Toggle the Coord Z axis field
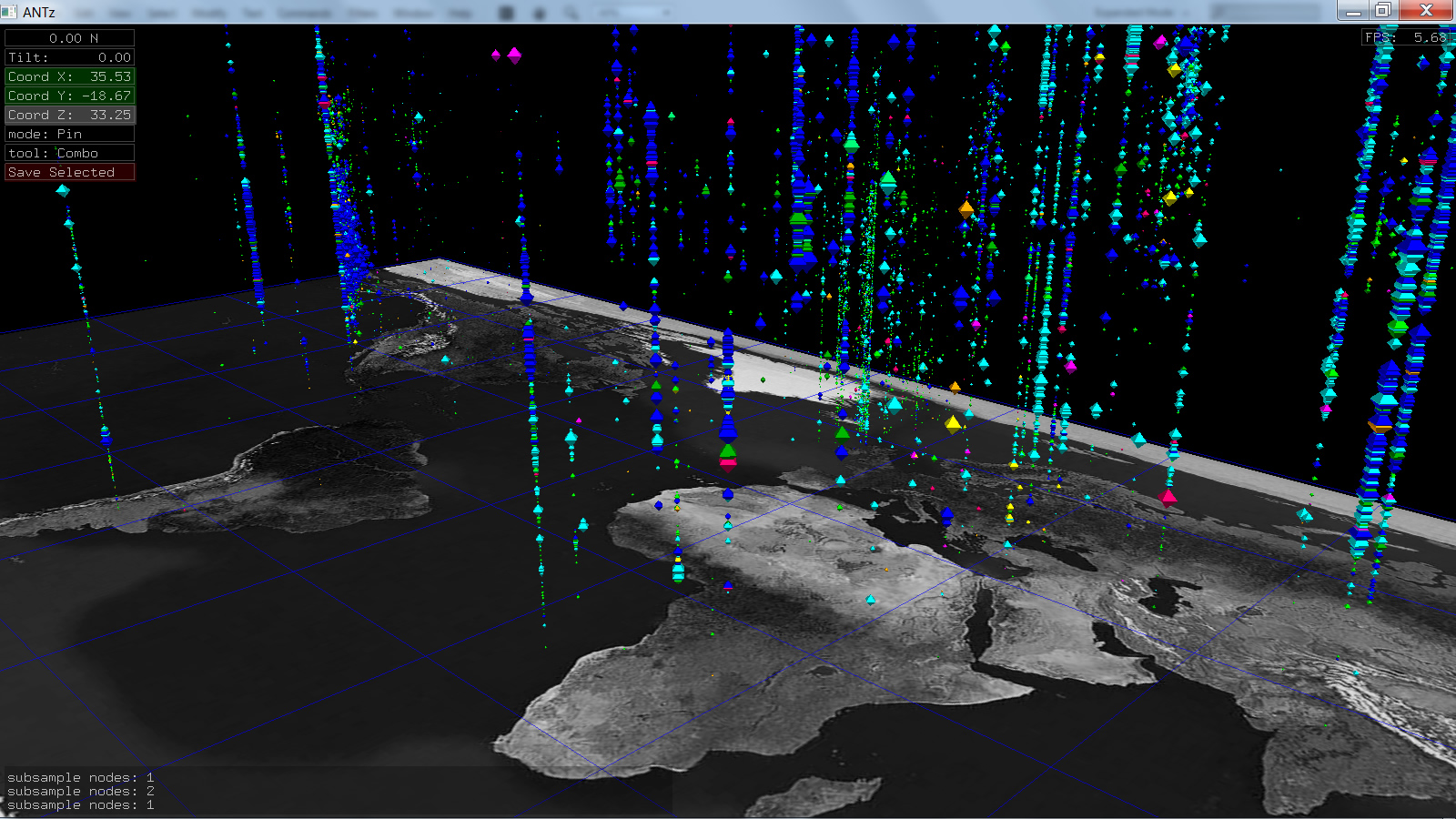 [69, 115]
